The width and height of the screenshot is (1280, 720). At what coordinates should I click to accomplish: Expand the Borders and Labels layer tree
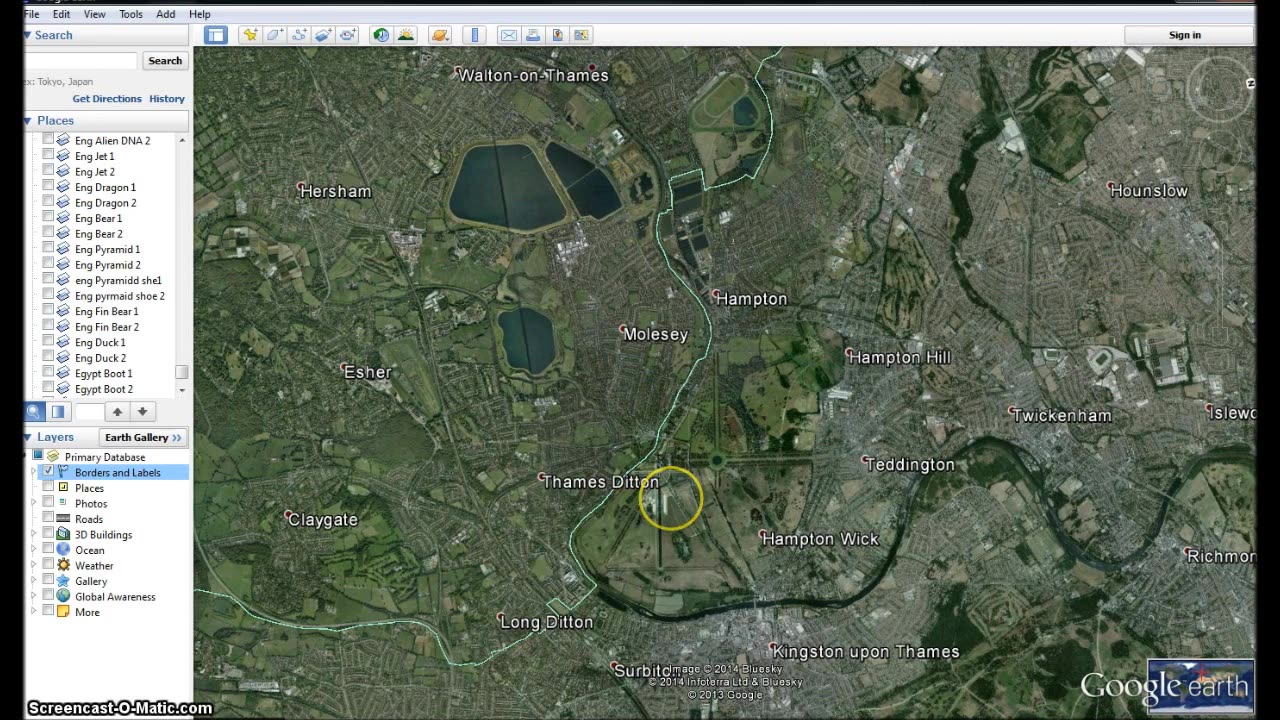[33, 472]
